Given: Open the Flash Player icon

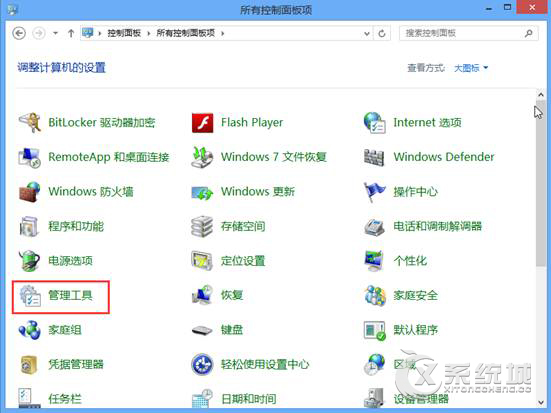Looking at the screenshot, I should tap(202, 123).
